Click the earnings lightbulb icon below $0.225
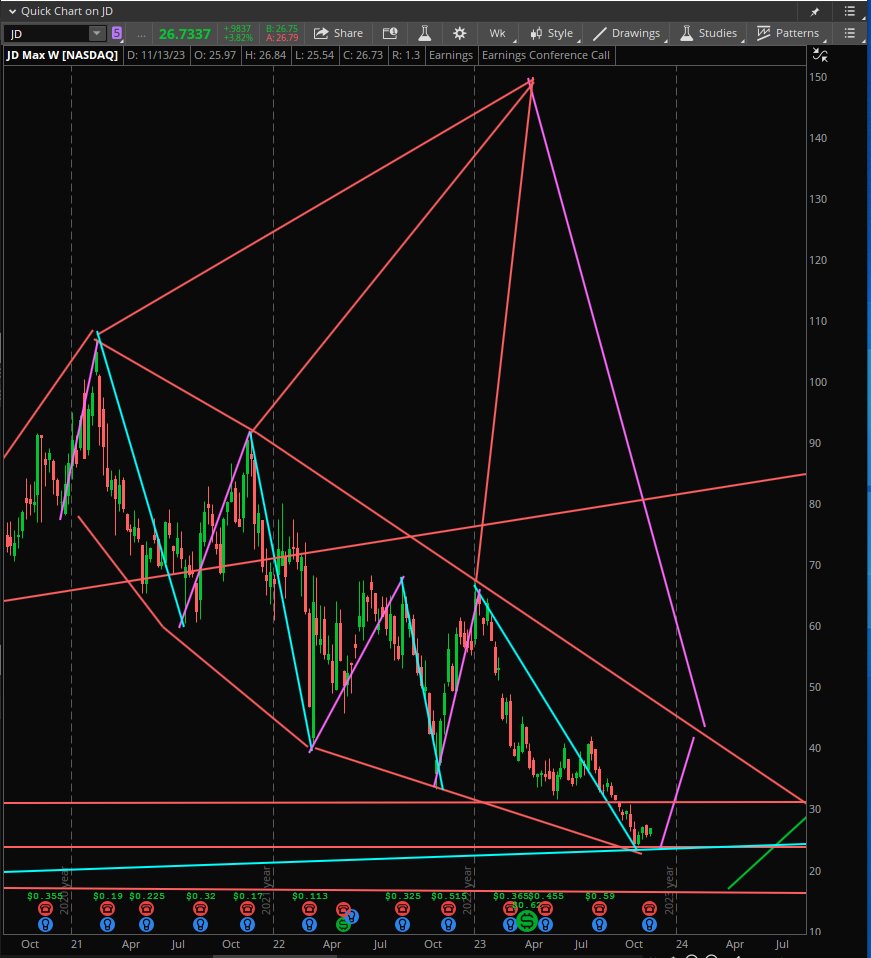 [146, 924]
